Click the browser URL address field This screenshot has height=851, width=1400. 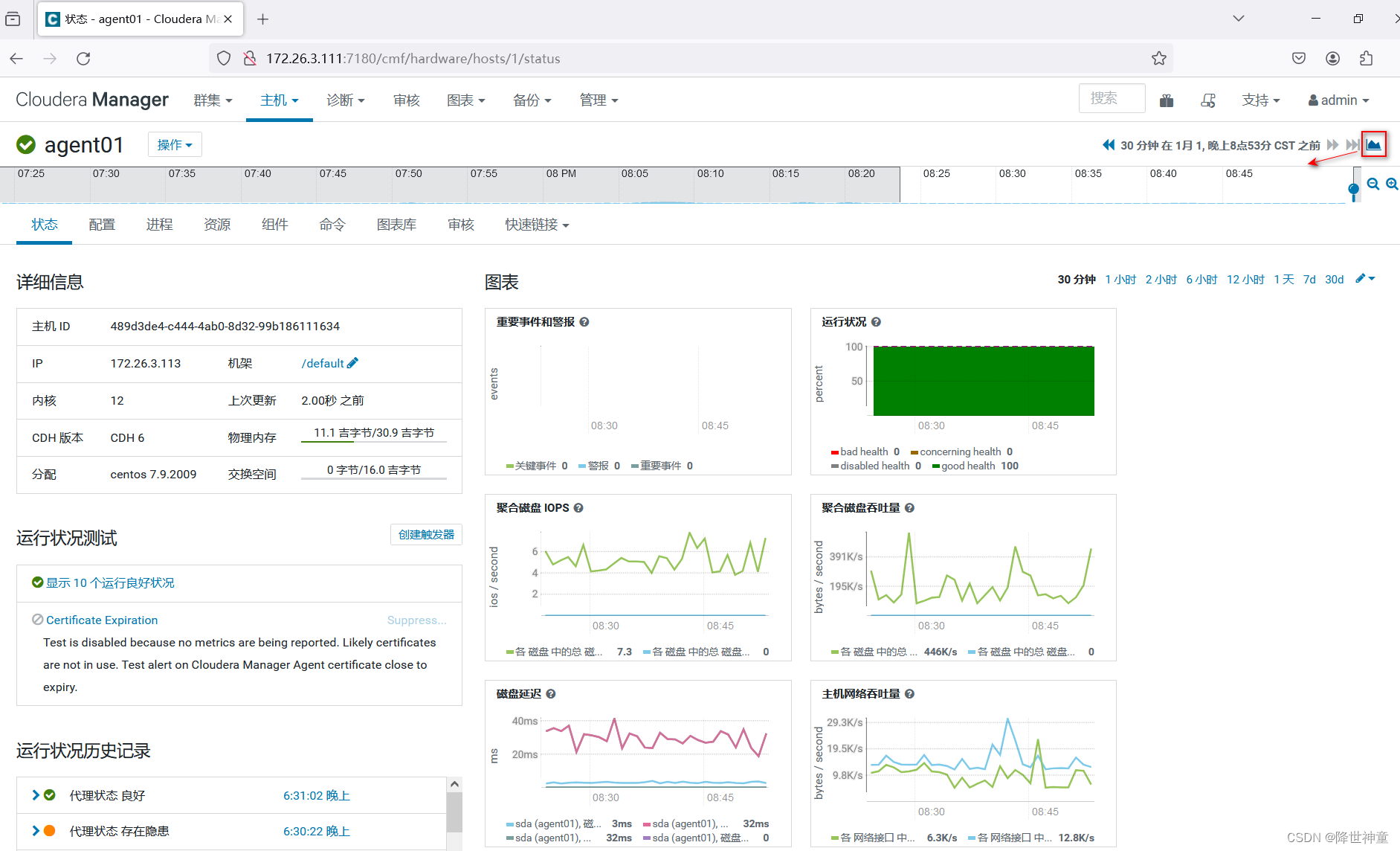(691, 58)
